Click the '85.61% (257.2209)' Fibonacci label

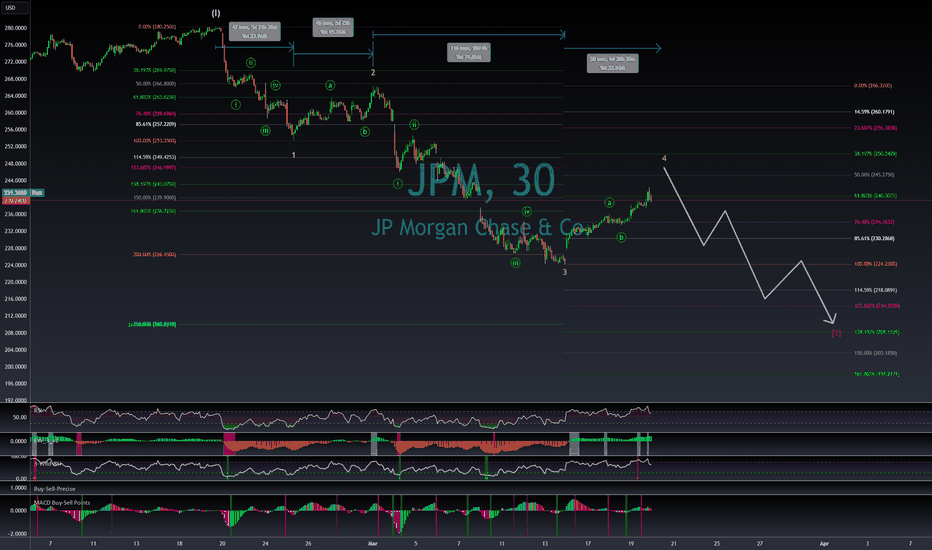(156, 124)
